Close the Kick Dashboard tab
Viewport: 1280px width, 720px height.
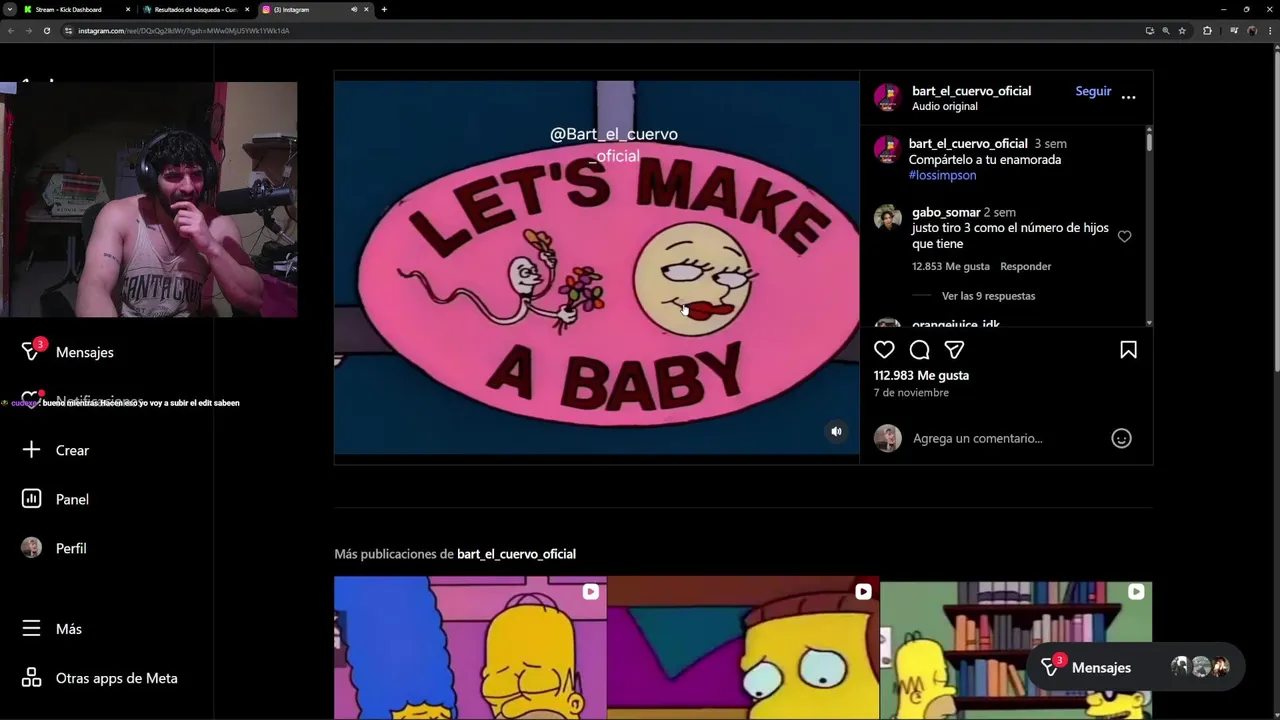point(128,9)
